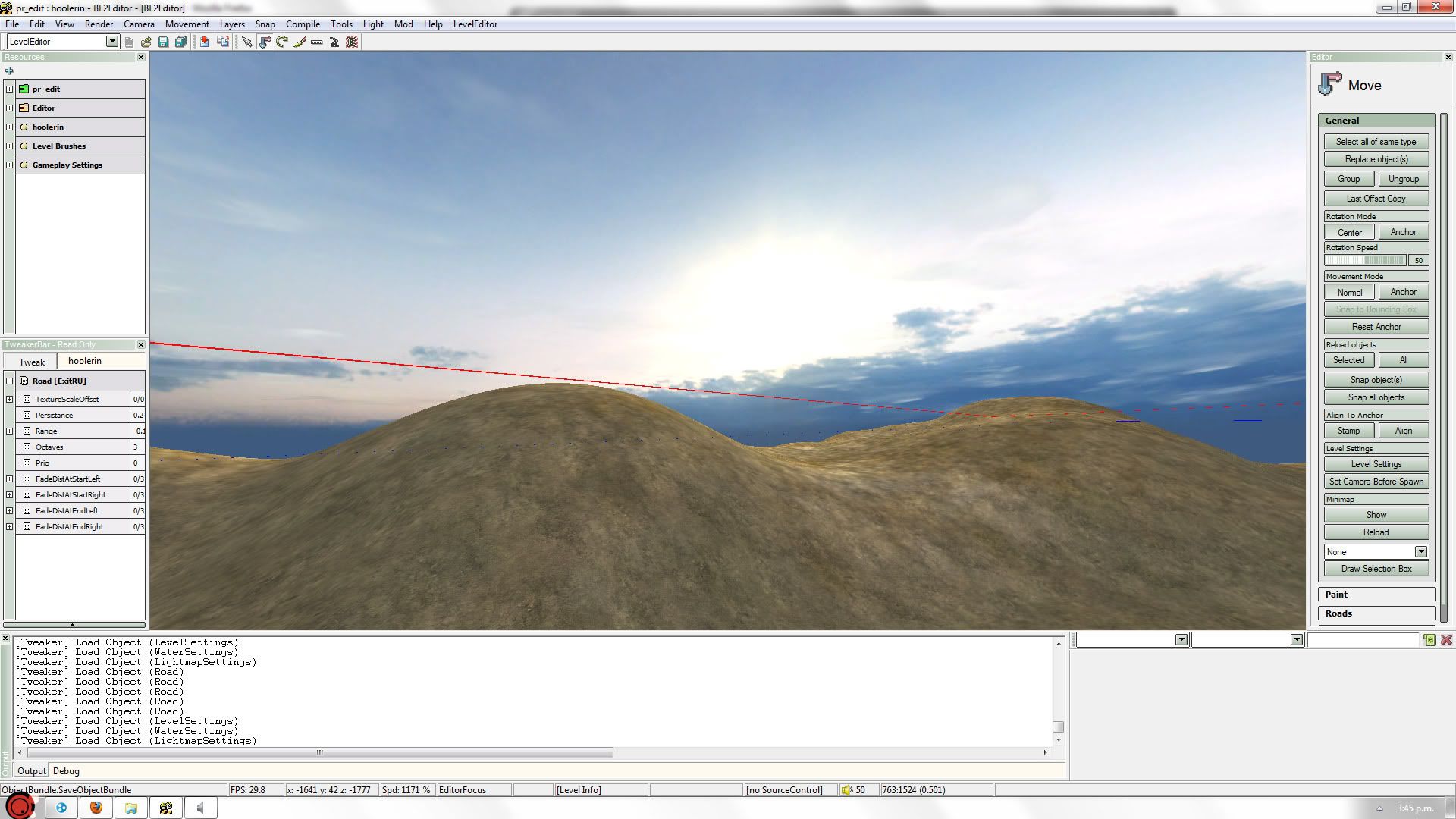Choose the Rotate tool icon
1456x819 pixels.
click(x=282, y=42)
